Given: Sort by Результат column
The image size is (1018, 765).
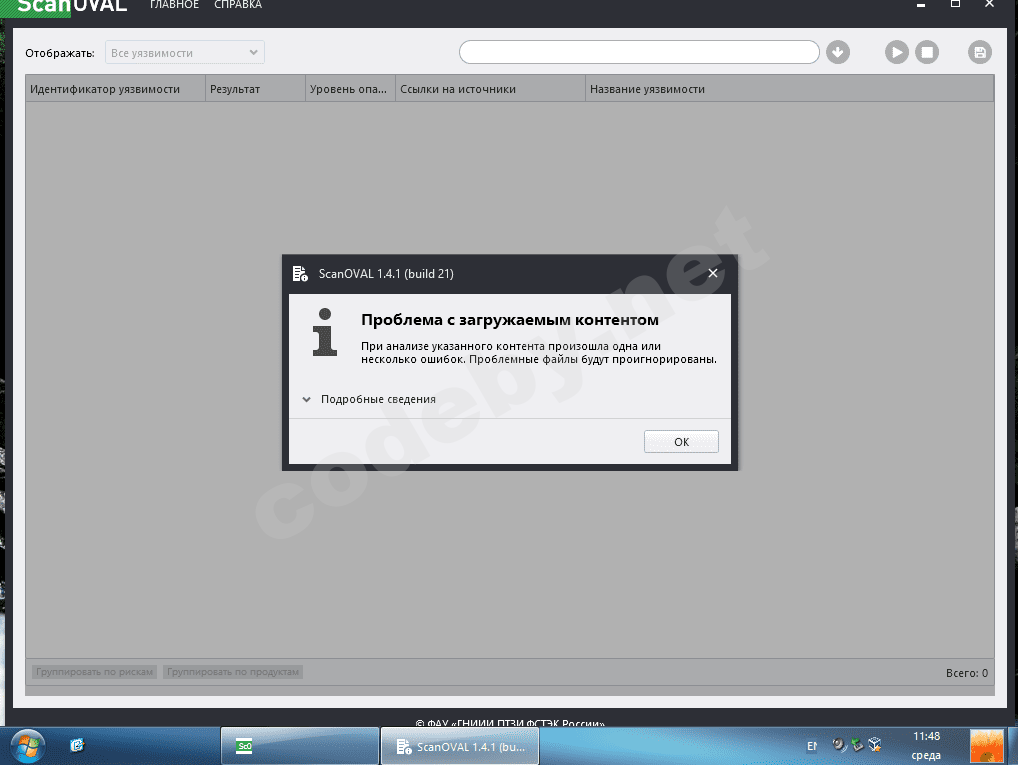Looking at the screenshot, I should pyautogui.click(x=255, y=89).
